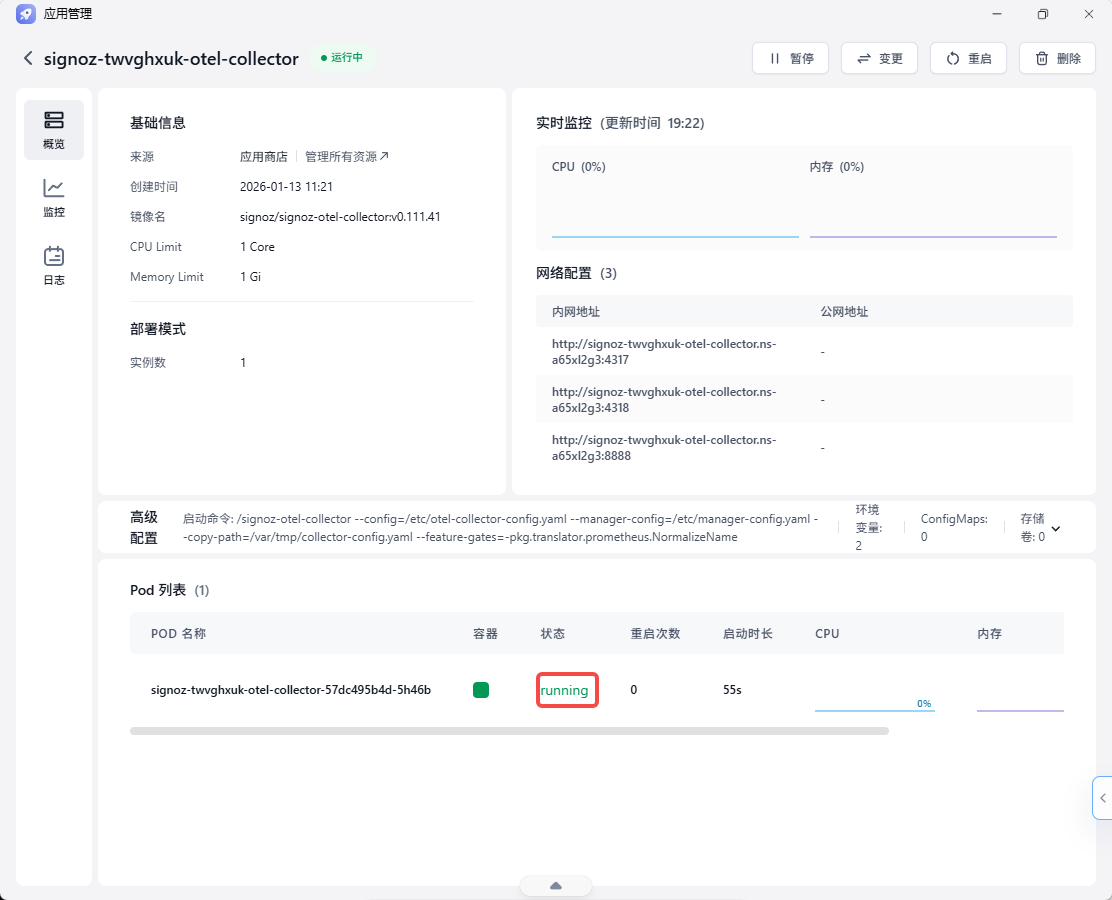The width and height of the screenshot is (1112, 900).
Task: Restart the app via 重启 button
Action: 969,58
